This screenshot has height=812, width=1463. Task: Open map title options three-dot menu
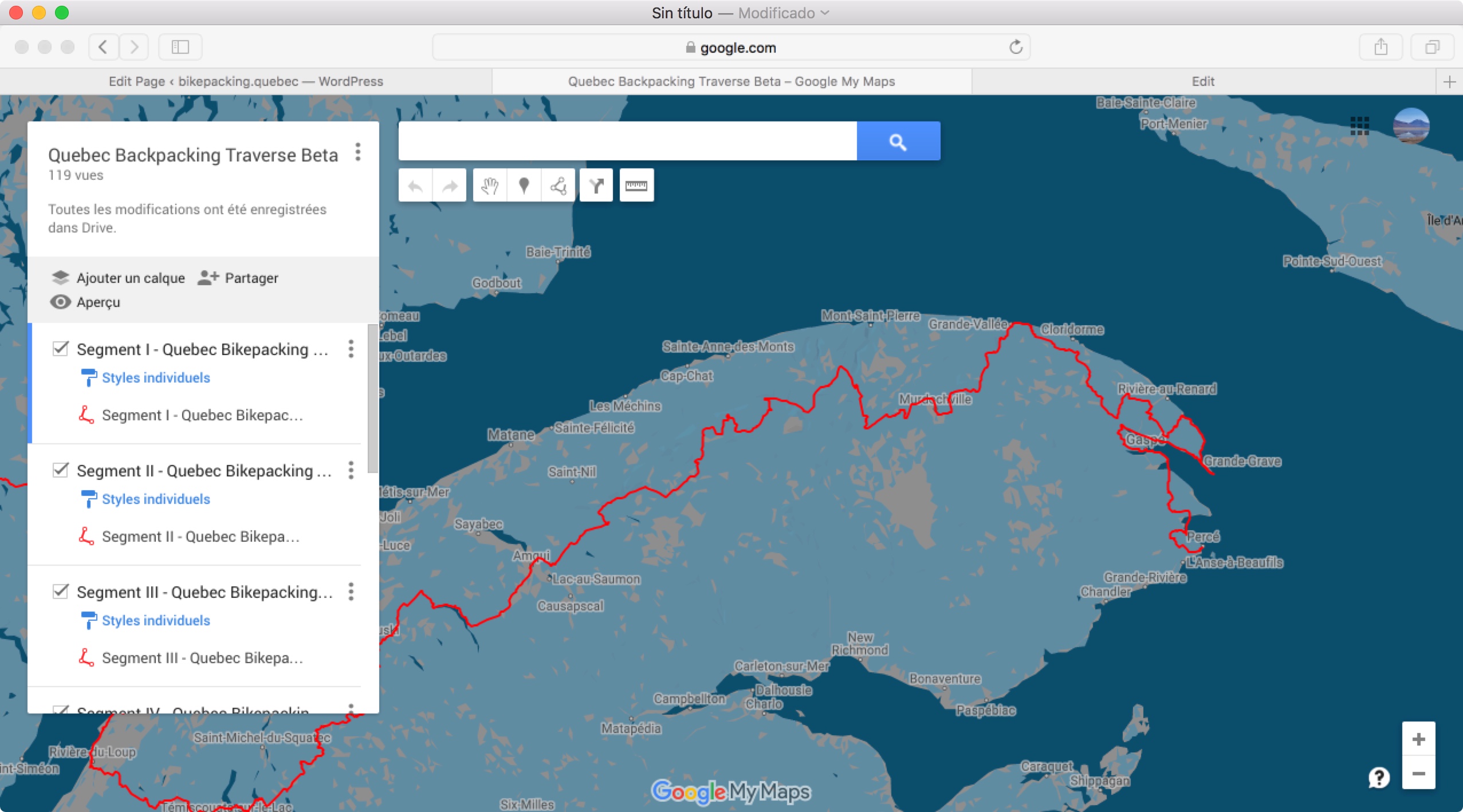pyautogui.click(x=358, y=152)
